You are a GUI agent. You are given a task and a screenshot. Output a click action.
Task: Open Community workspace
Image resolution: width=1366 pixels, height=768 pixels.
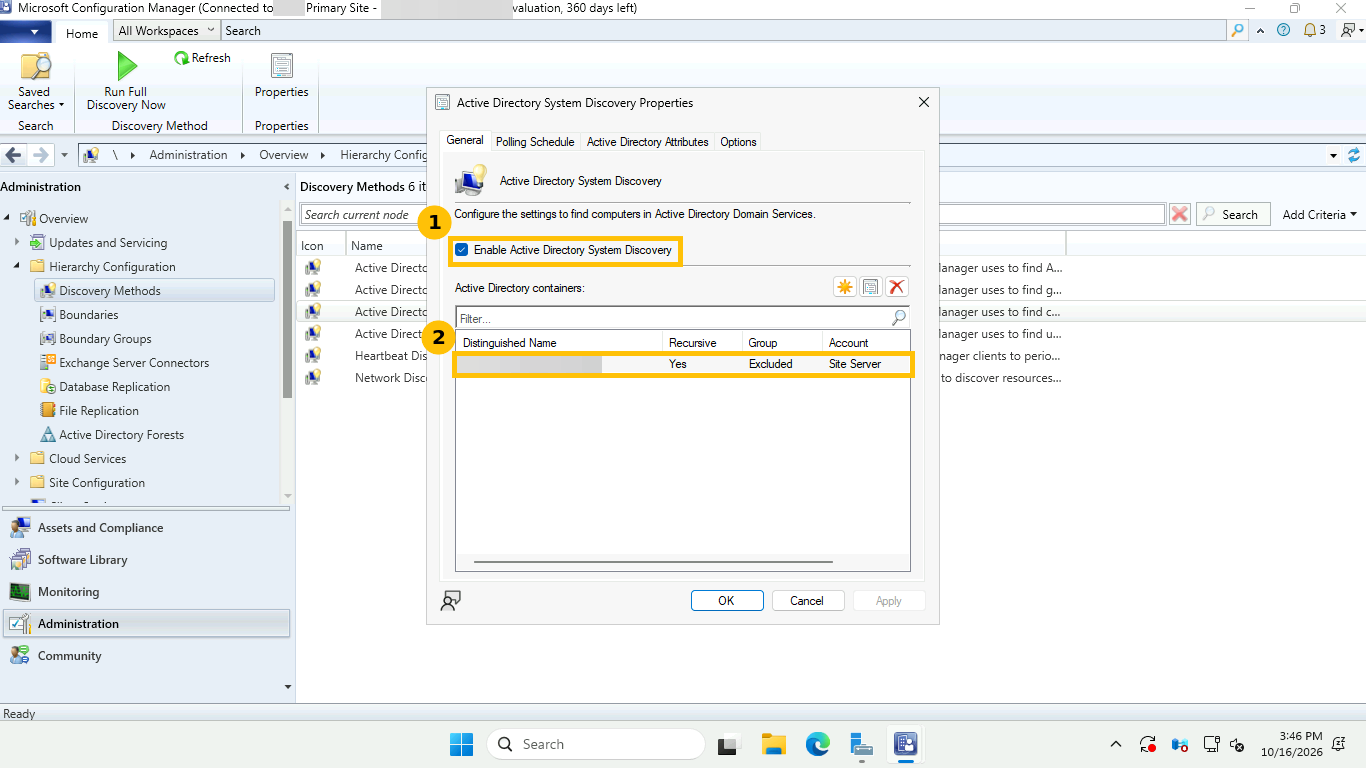tap(146, 656)
